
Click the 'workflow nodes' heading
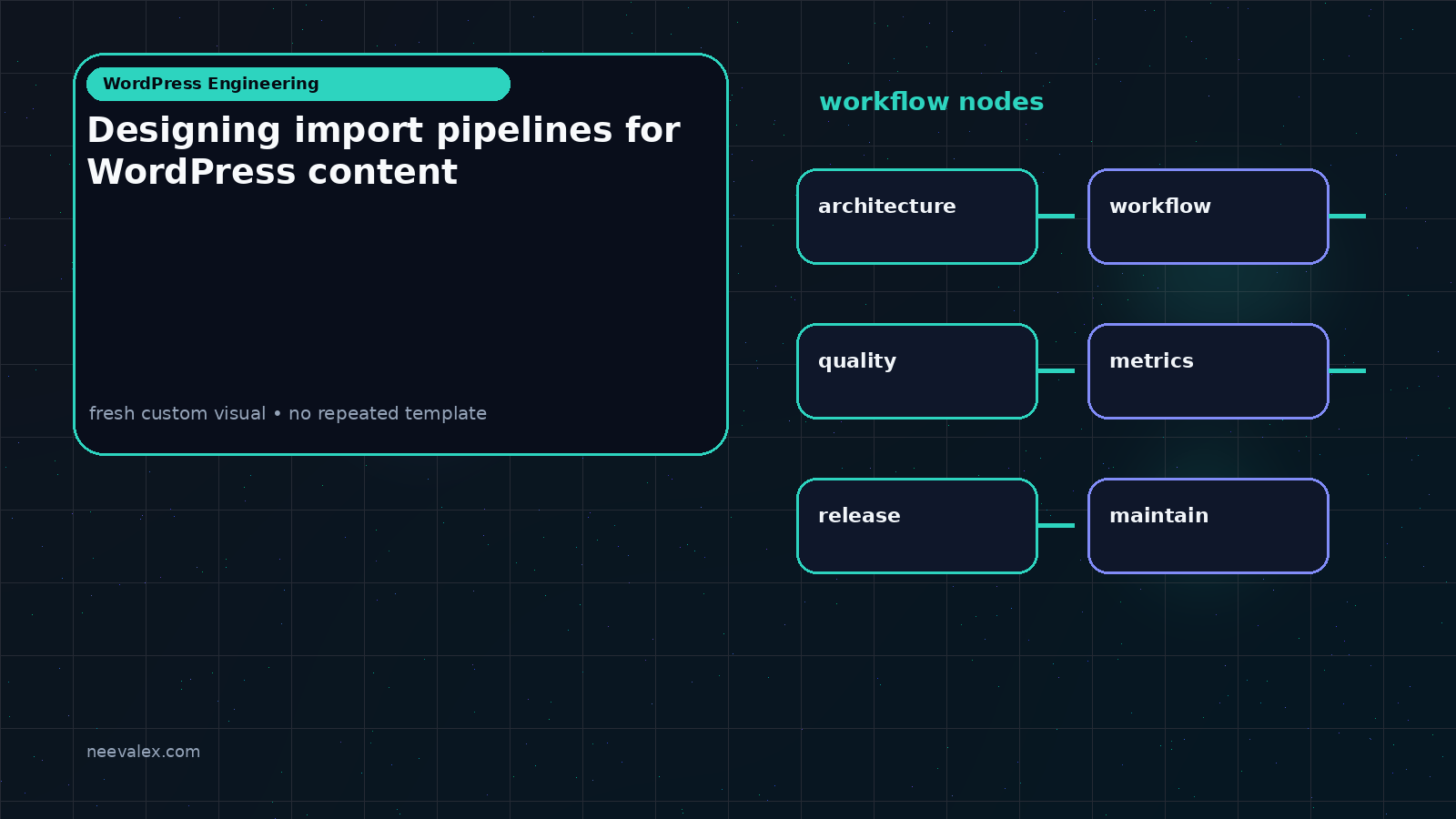coord(932,102)
